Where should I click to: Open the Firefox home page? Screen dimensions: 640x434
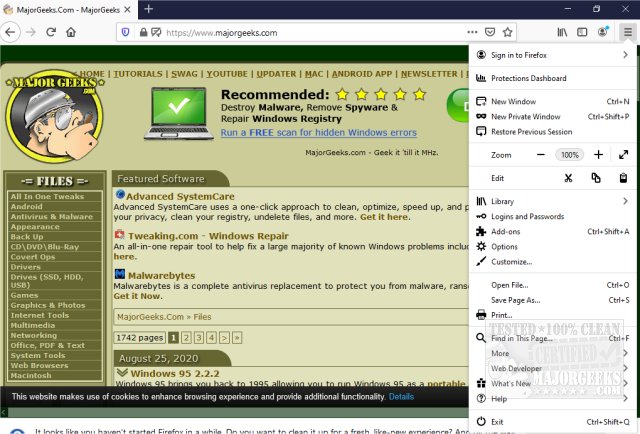[71, 32]
